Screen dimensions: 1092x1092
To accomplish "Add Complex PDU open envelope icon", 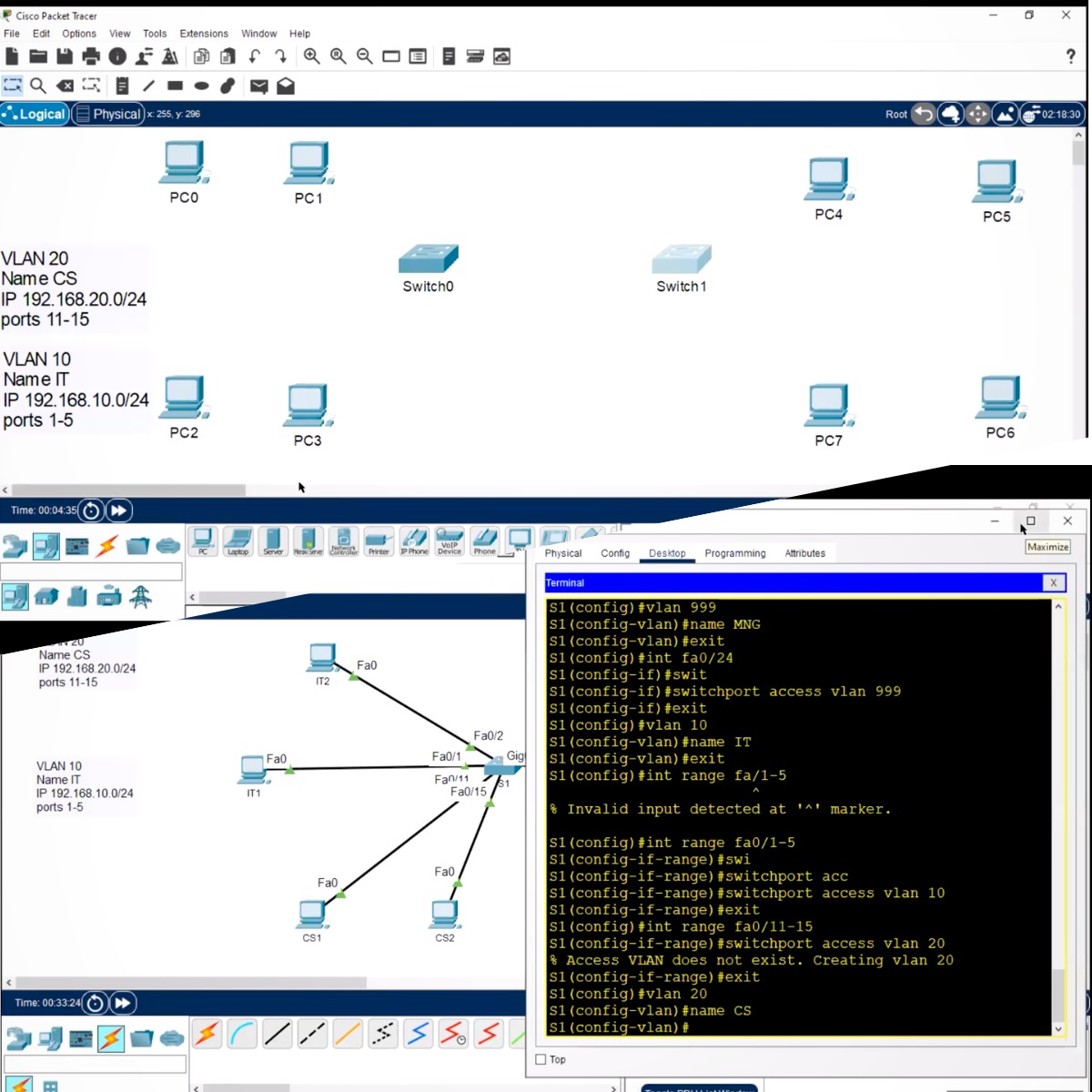I will [286, 86].
